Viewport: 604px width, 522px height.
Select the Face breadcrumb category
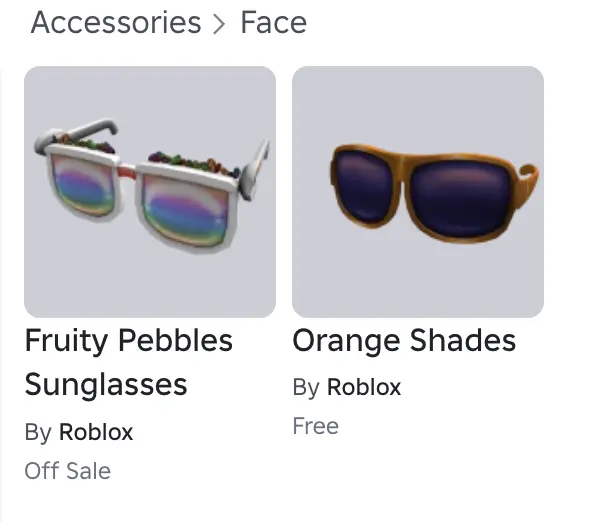[x=273, y=23]
